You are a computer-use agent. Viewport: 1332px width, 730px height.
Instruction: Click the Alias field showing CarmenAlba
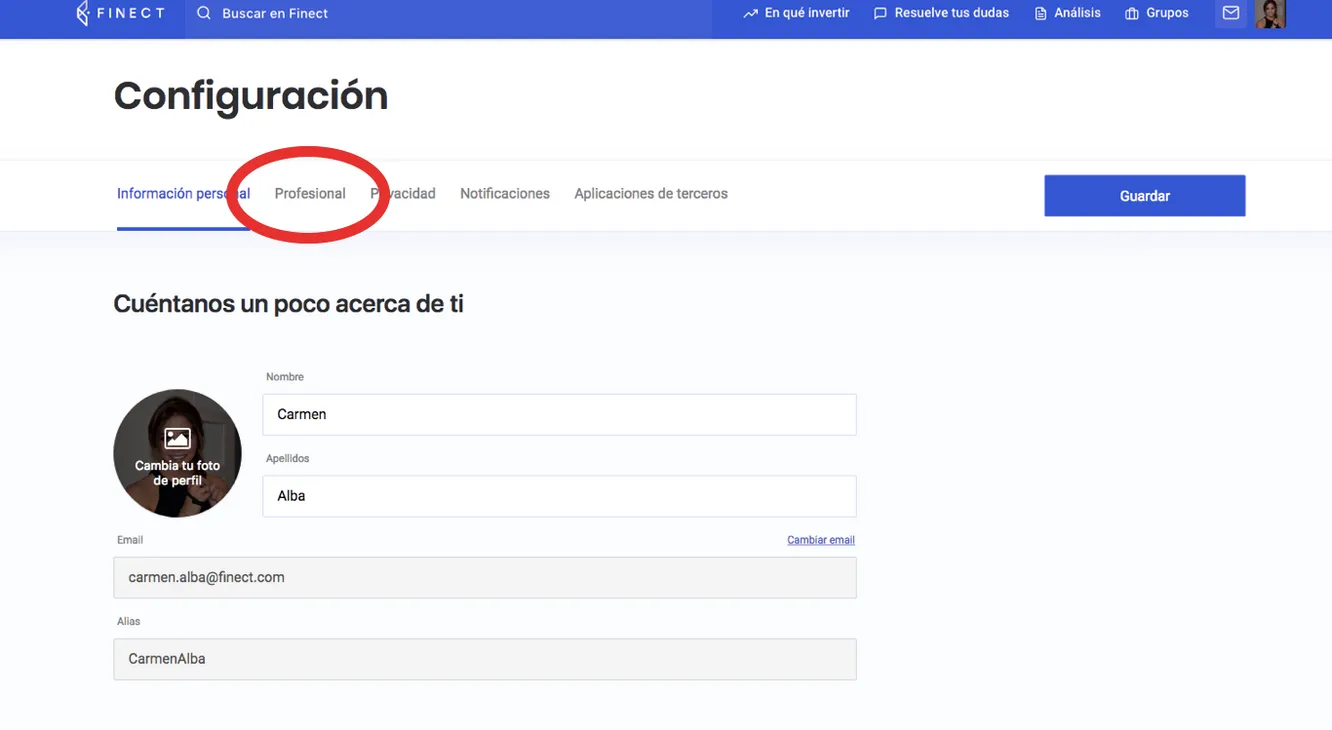(485, 659)
